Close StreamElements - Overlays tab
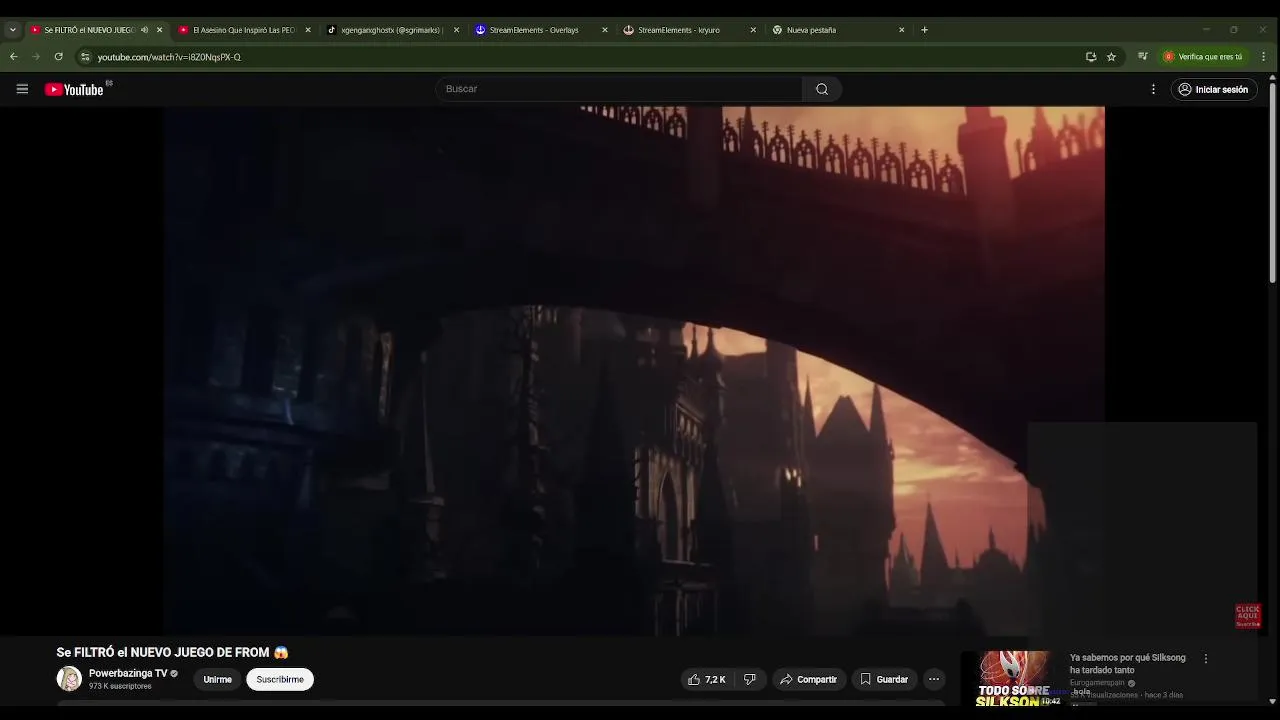 (x=604, y=30)
